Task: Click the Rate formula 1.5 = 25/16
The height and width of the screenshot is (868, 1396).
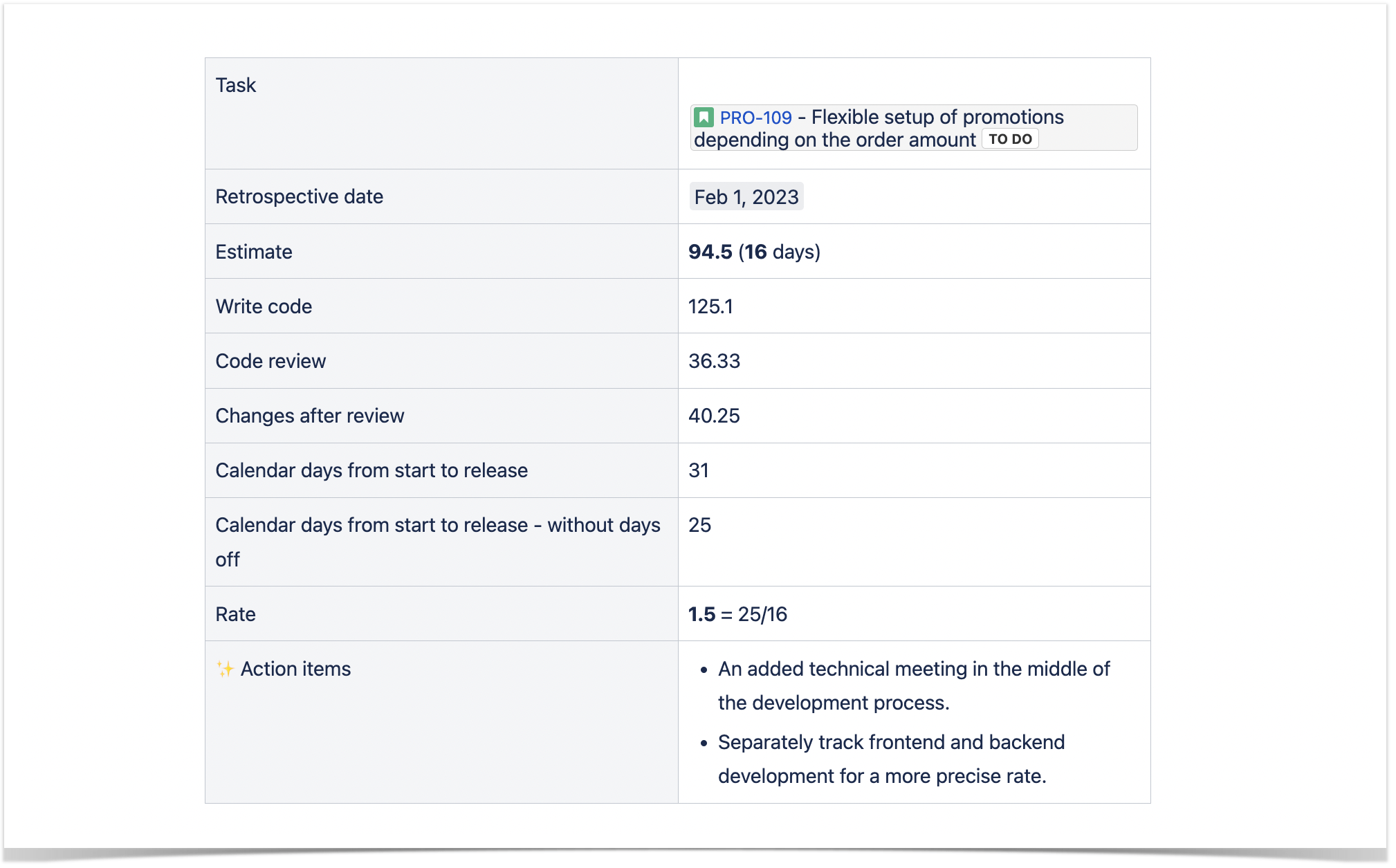Action: tap(737, 614)
